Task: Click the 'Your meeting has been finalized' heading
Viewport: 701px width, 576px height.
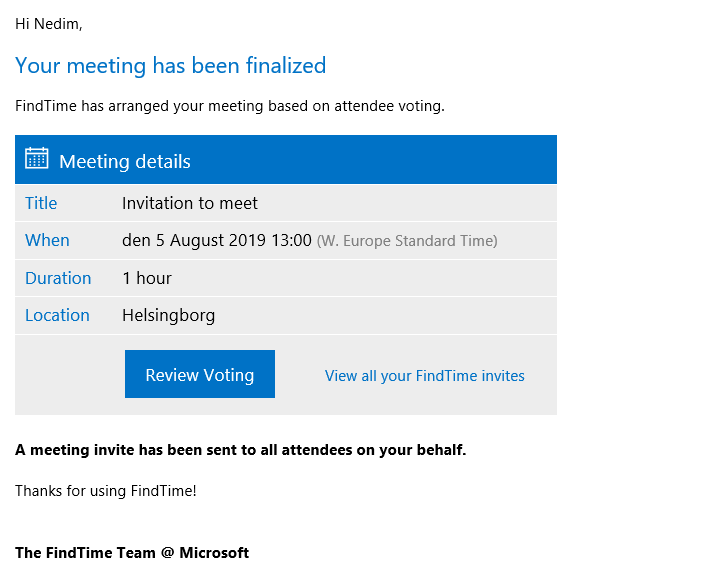Action: point(170,66)
